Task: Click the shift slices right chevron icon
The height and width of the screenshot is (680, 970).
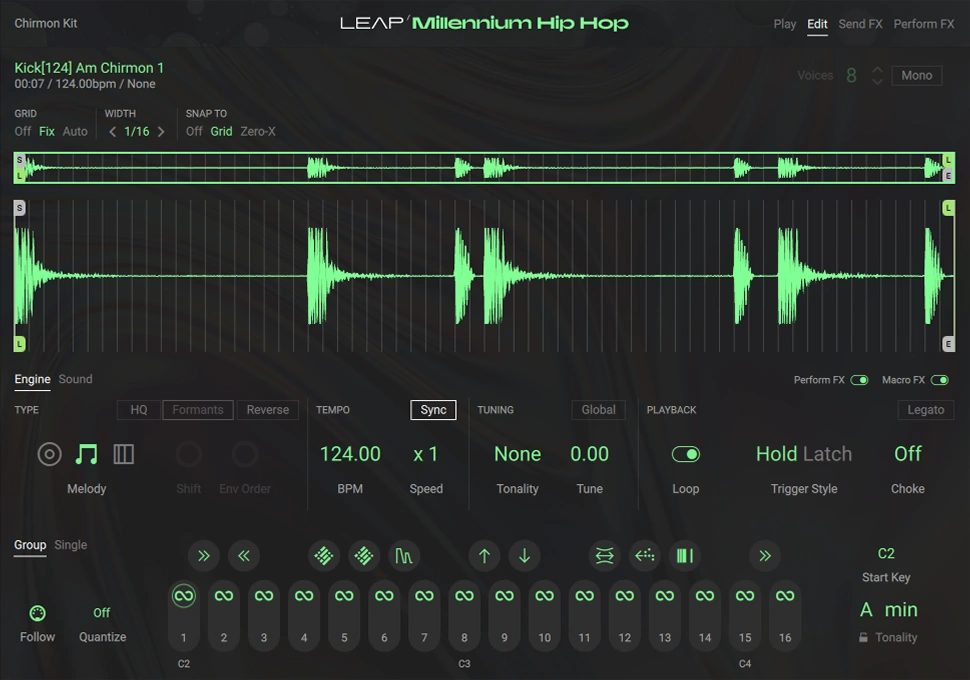Action: point(204,556)
